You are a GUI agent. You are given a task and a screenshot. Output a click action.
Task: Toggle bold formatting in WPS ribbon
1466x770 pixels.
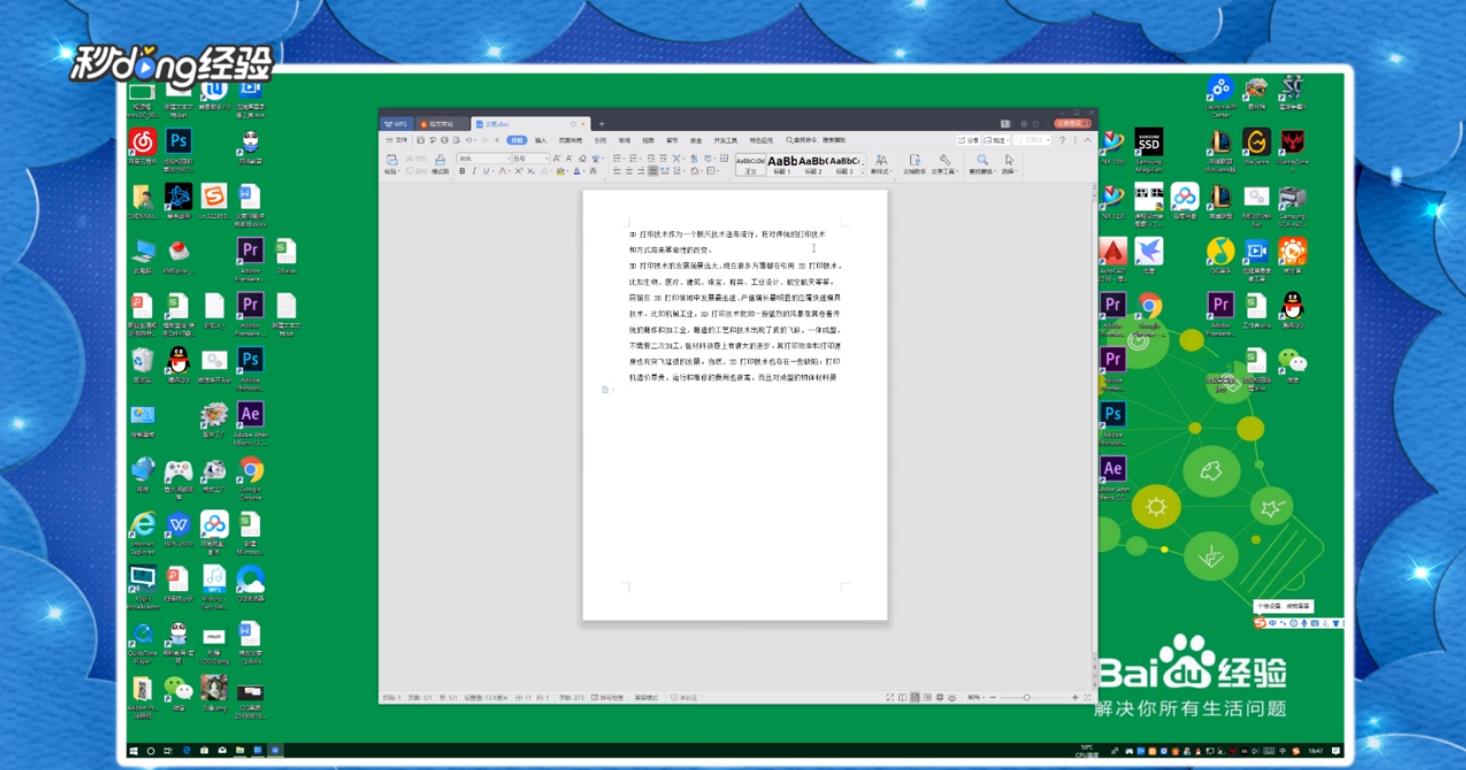(462, 171)
